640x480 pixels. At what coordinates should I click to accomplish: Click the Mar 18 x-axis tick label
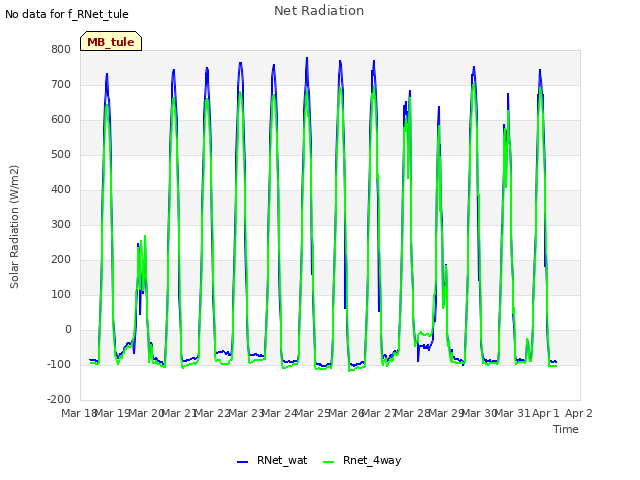pos(78,413)
